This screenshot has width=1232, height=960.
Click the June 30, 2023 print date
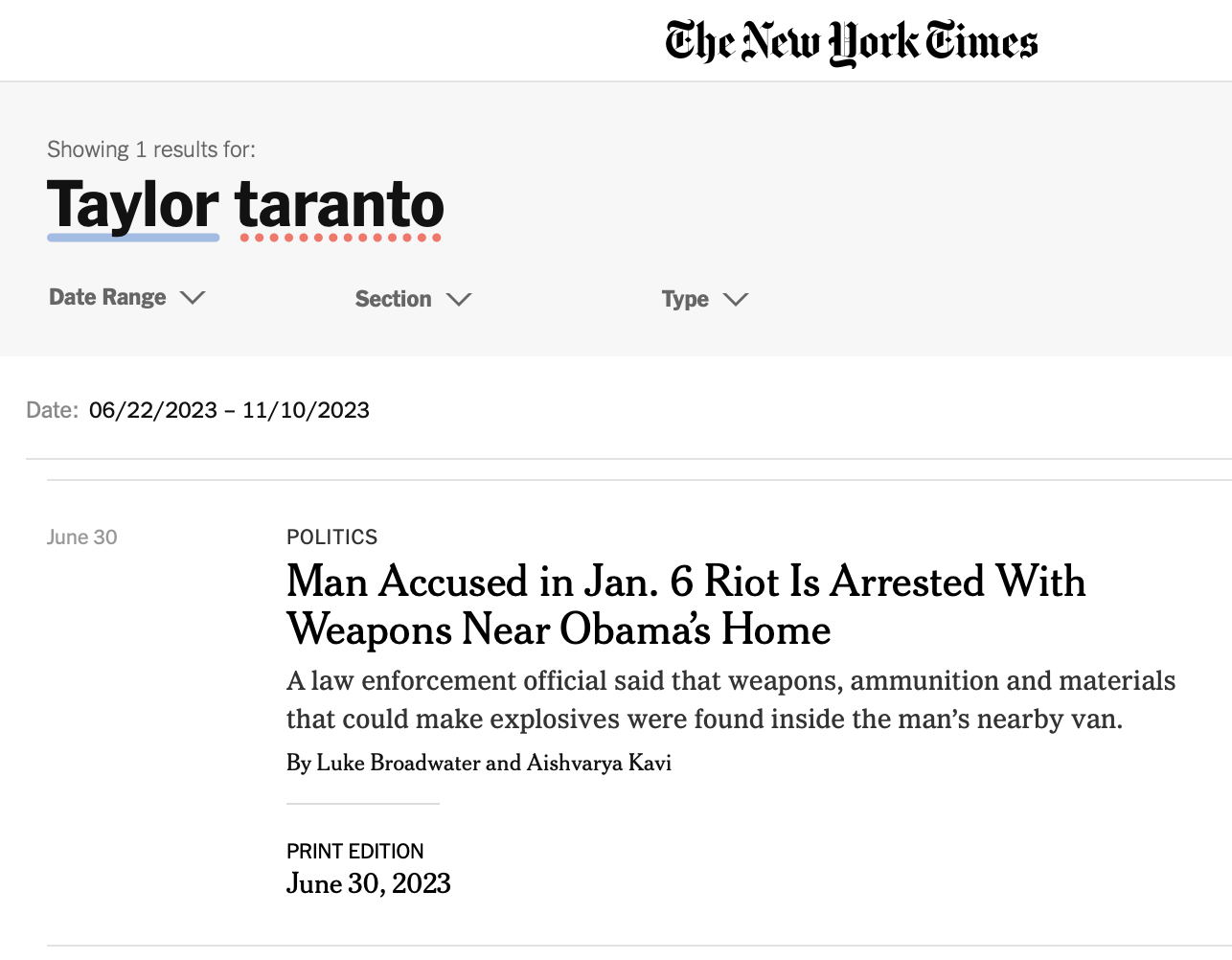(x=369, y=883)
